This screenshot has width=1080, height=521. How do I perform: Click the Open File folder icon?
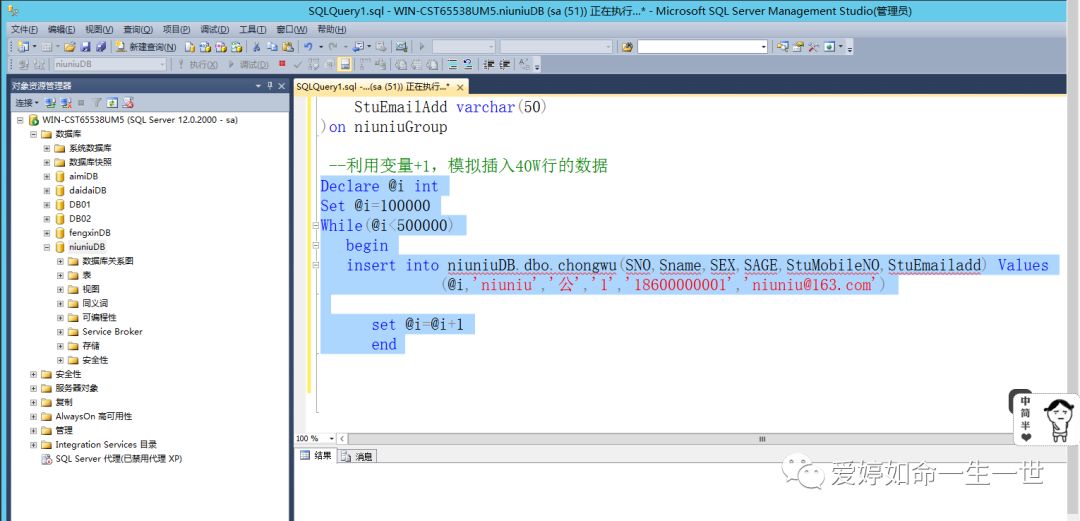(x=70, y=47)
